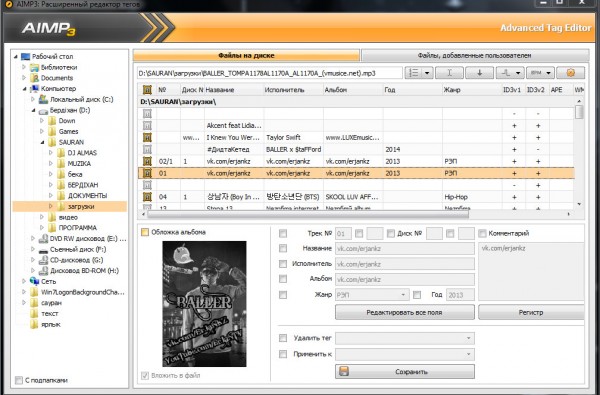This screenshot has height=395, width=600.
Task: Toggle the Трек № checkbox
Action: pyautogui.click(x=283, y=233)
